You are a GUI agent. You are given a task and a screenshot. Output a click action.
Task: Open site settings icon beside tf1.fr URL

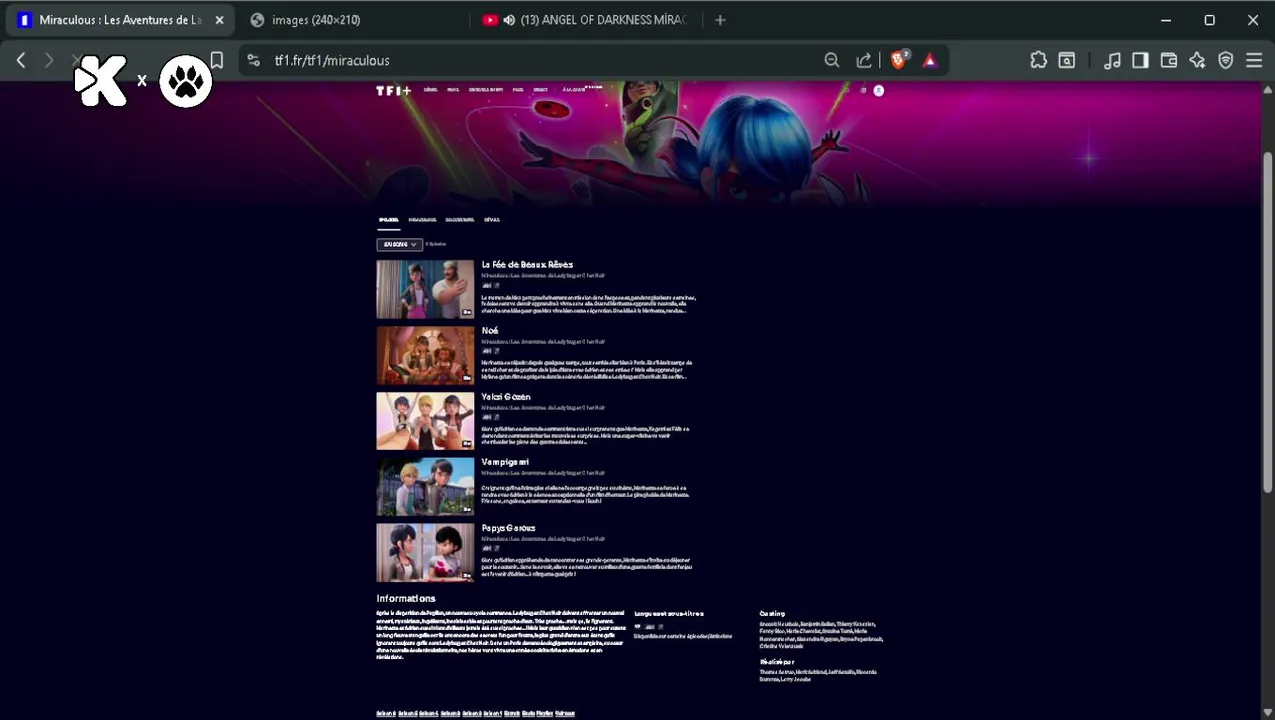[x=253, y=60]
